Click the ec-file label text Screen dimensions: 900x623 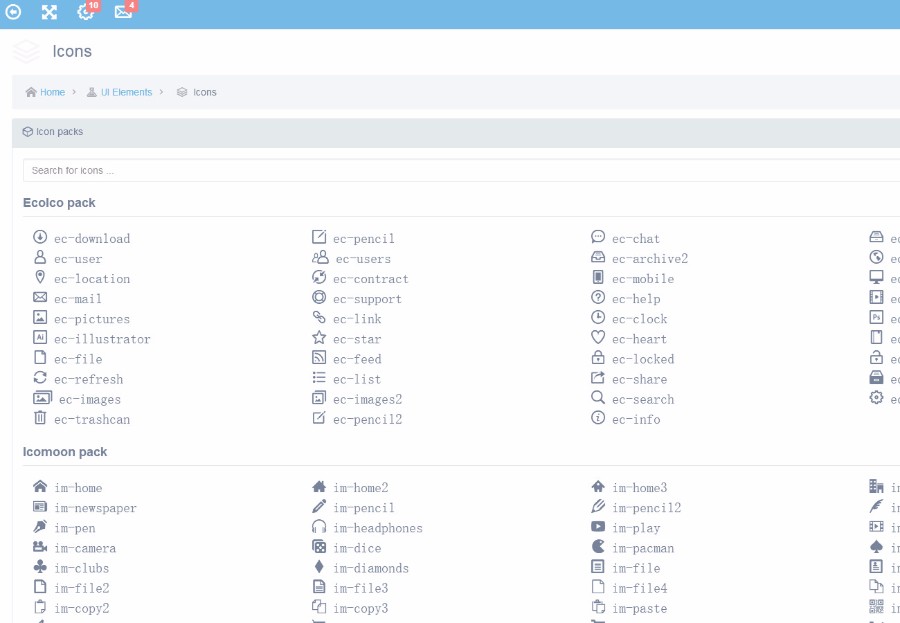pos(78,359)
